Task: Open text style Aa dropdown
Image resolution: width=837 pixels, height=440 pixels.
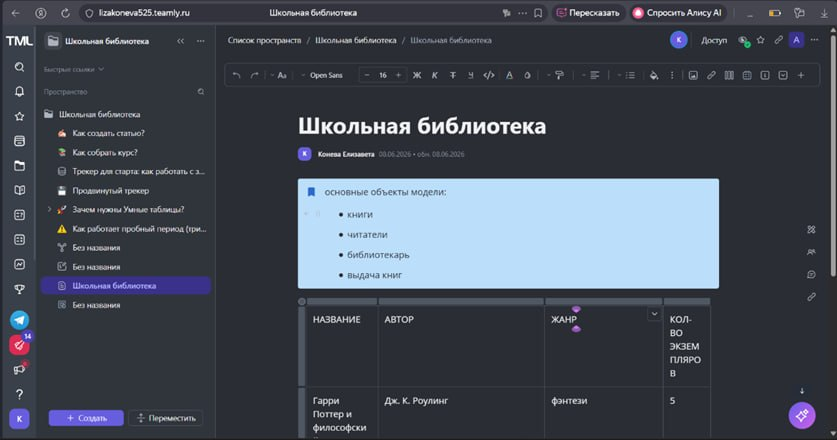Action: click(278, 75)
